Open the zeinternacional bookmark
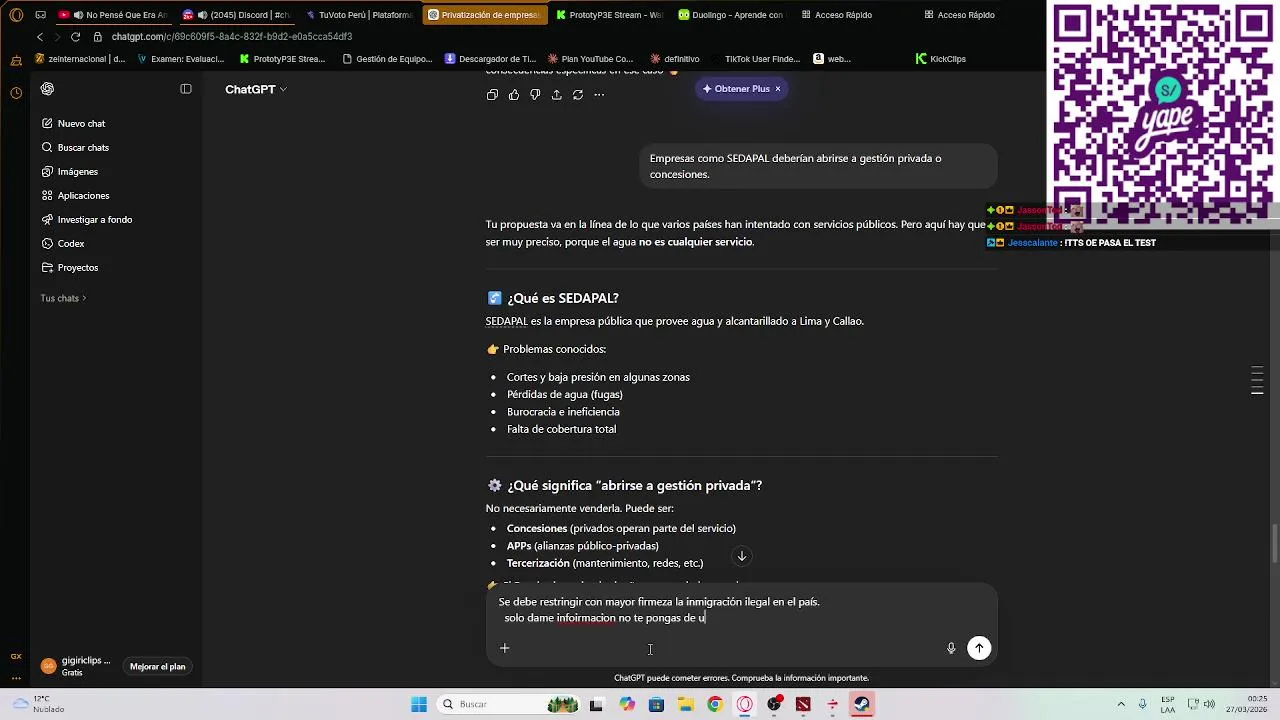 coord(81,59)
